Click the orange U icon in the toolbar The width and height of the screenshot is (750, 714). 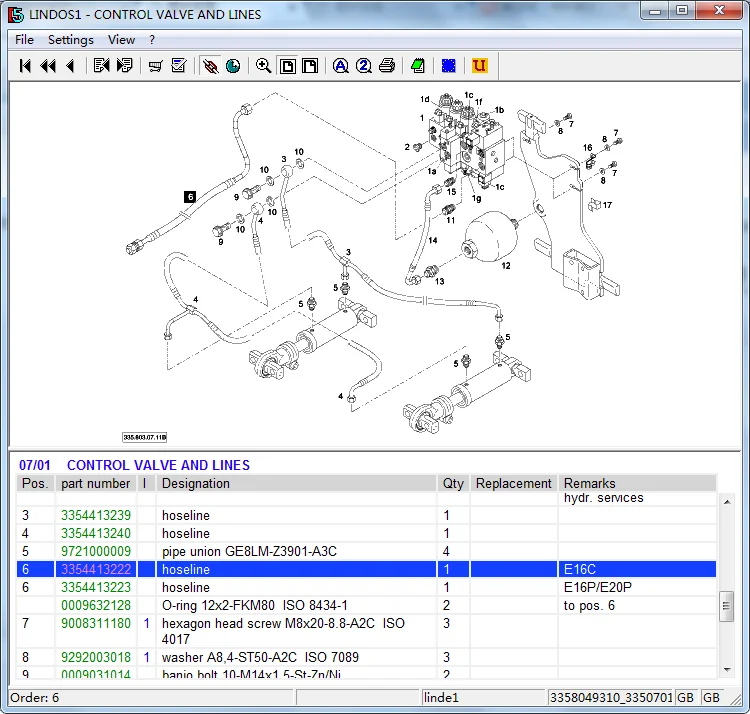(479, 66)
